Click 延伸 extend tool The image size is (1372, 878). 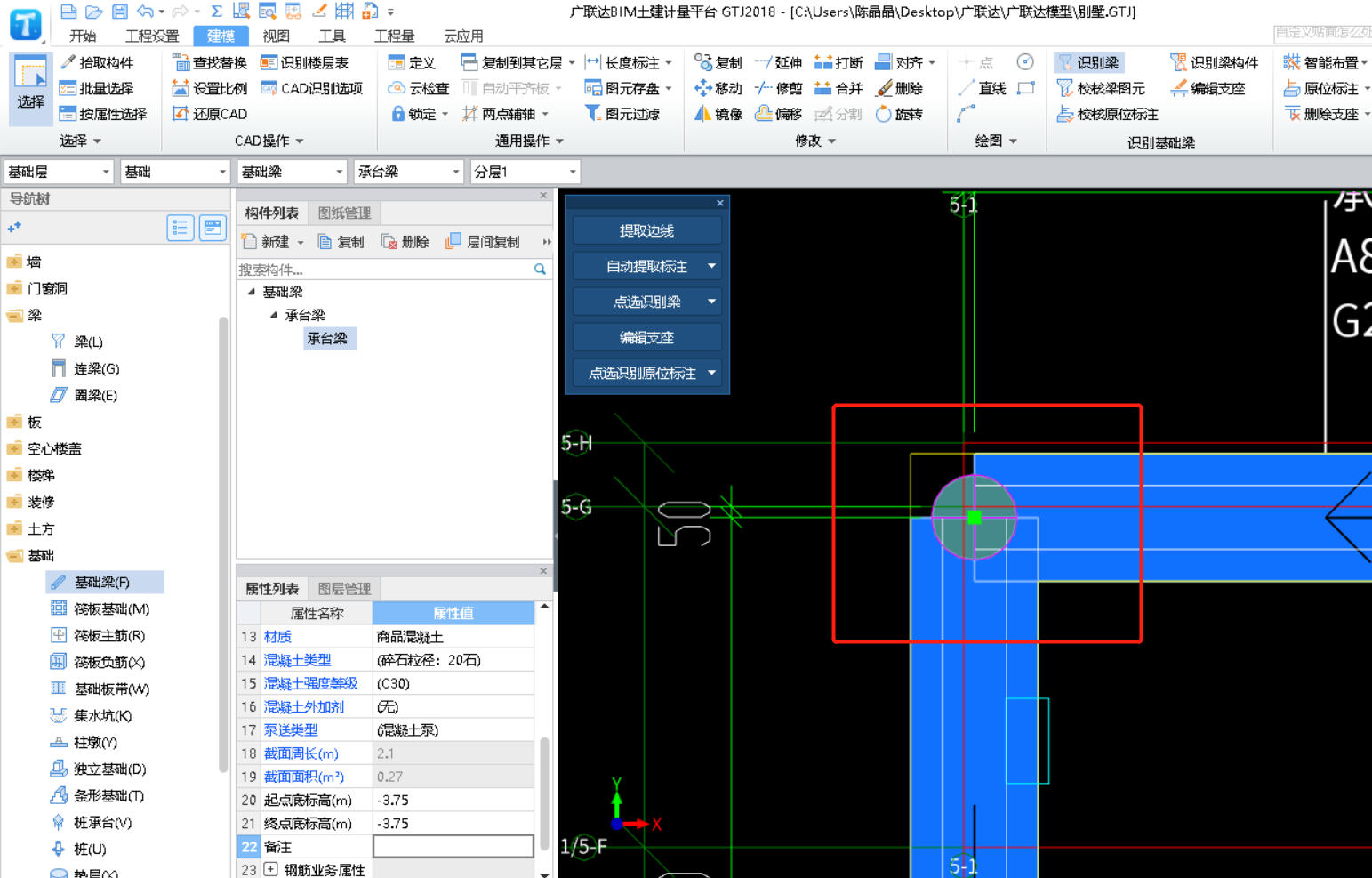click(778, 62)
